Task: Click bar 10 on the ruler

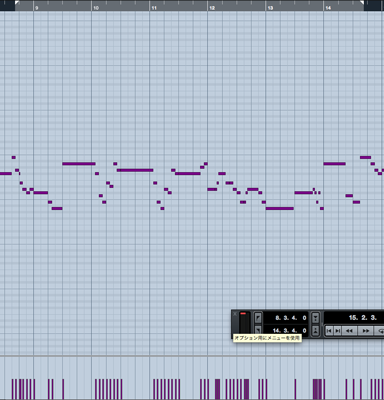Action: point(96,8)
